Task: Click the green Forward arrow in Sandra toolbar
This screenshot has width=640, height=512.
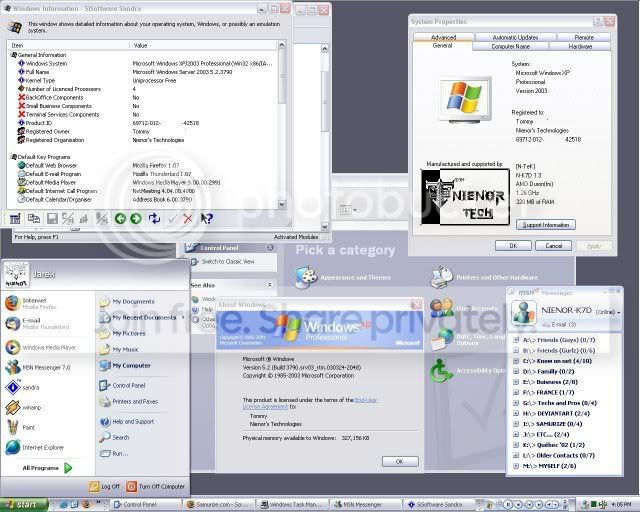Action: tap(136, 219)
